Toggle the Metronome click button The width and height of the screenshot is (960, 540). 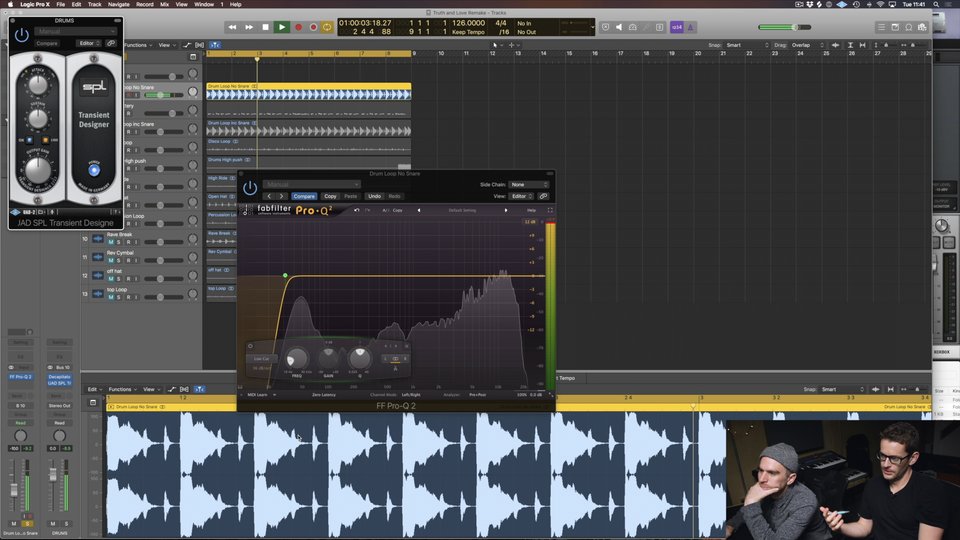point(690,27)
